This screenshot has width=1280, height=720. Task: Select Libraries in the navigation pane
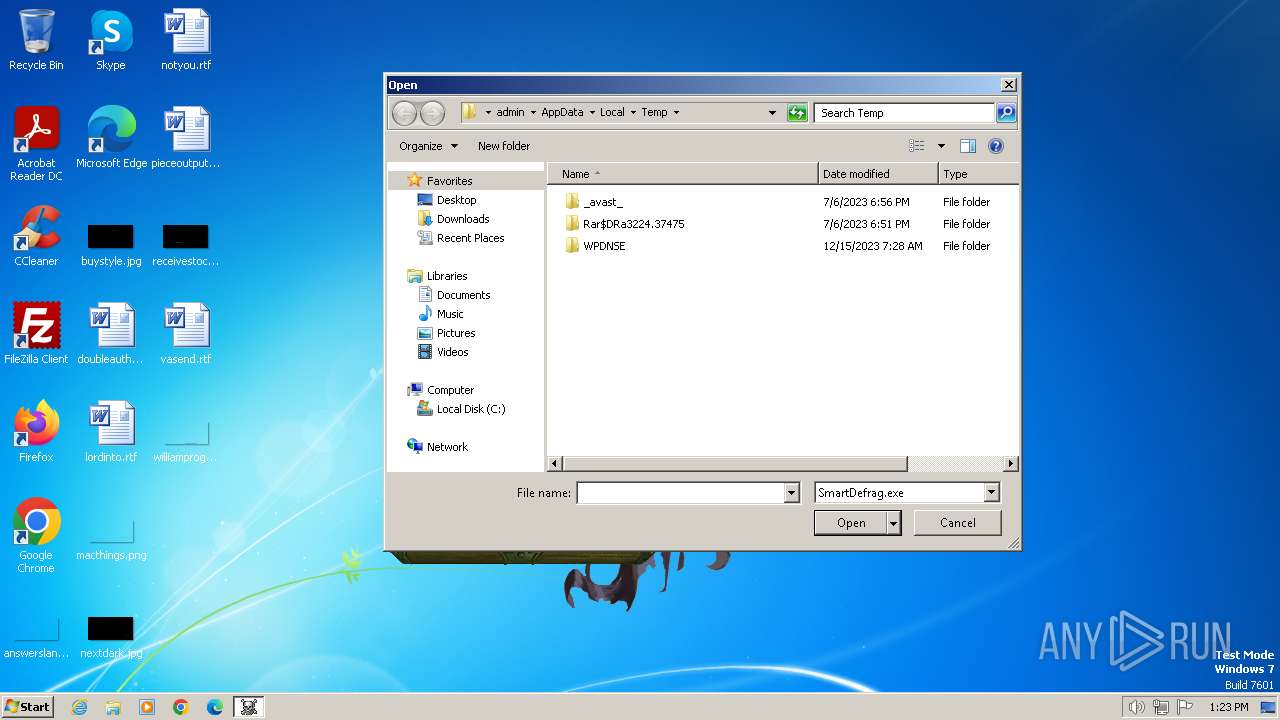(x=447, y=276)
